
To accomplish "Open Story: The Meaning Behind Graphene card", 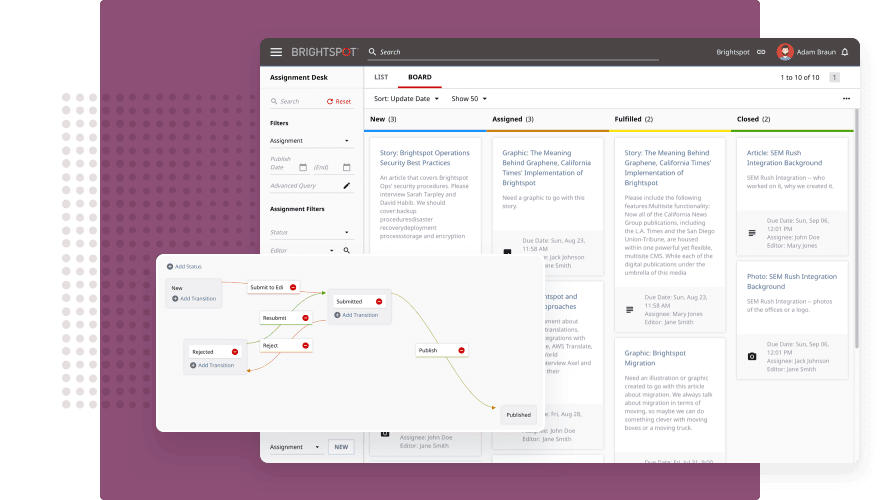I will (x=668, y=168).
